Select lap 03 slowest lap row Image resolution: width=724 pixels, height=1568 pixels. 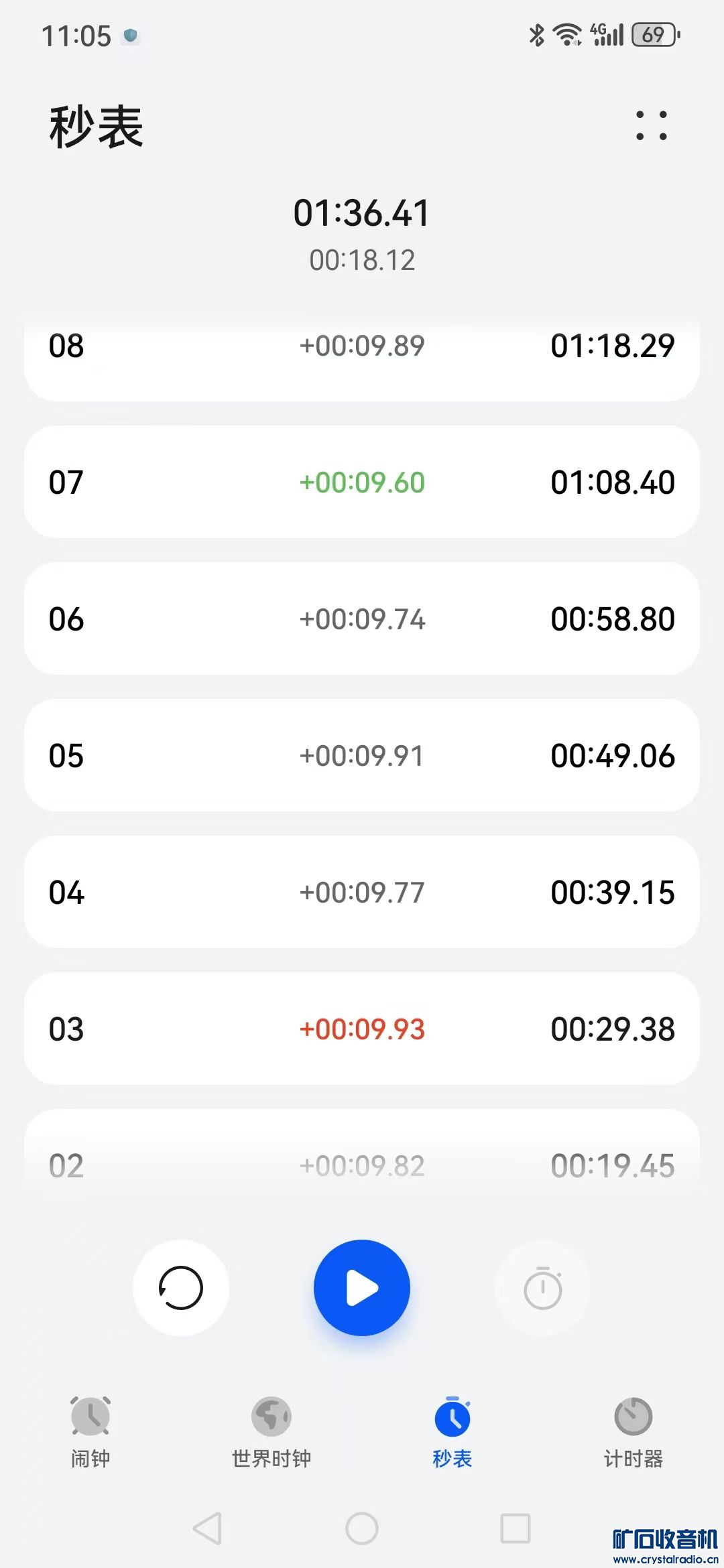pos(362,1029)
